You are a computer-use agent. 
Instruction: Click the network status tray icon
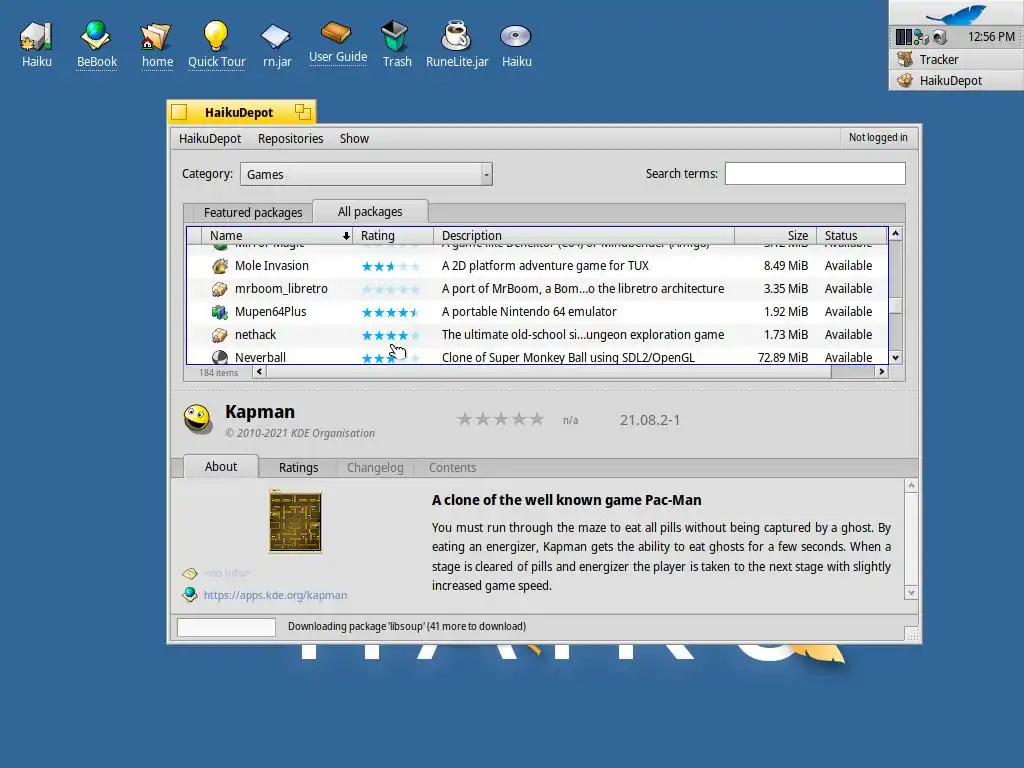(921, 37)
